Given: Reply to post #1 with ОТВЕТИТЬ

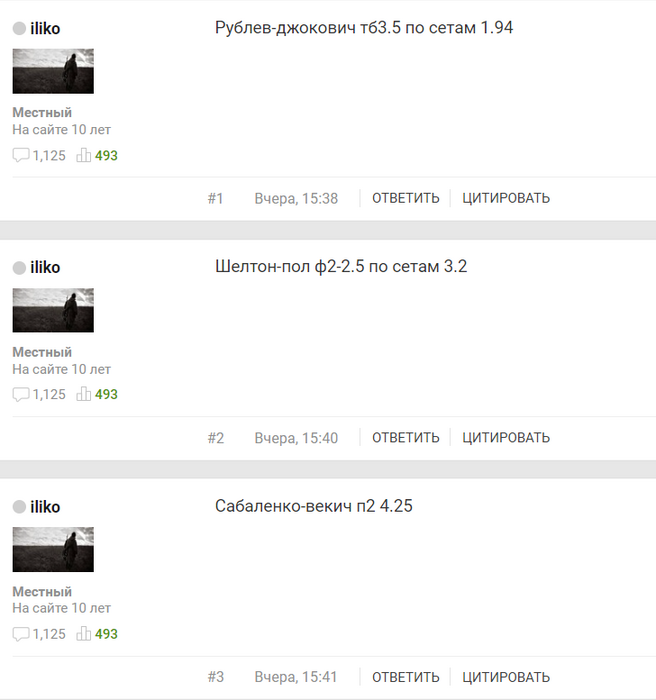Looking at the screenshot, I should click(x=405, y=198).
